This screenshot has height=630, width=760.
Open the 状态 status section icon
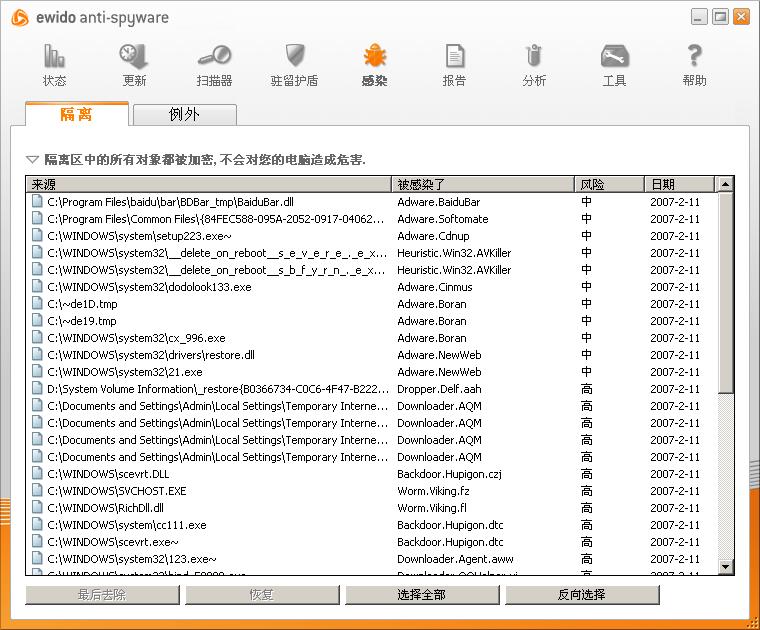pyautogui.click(x=54, y=56)
